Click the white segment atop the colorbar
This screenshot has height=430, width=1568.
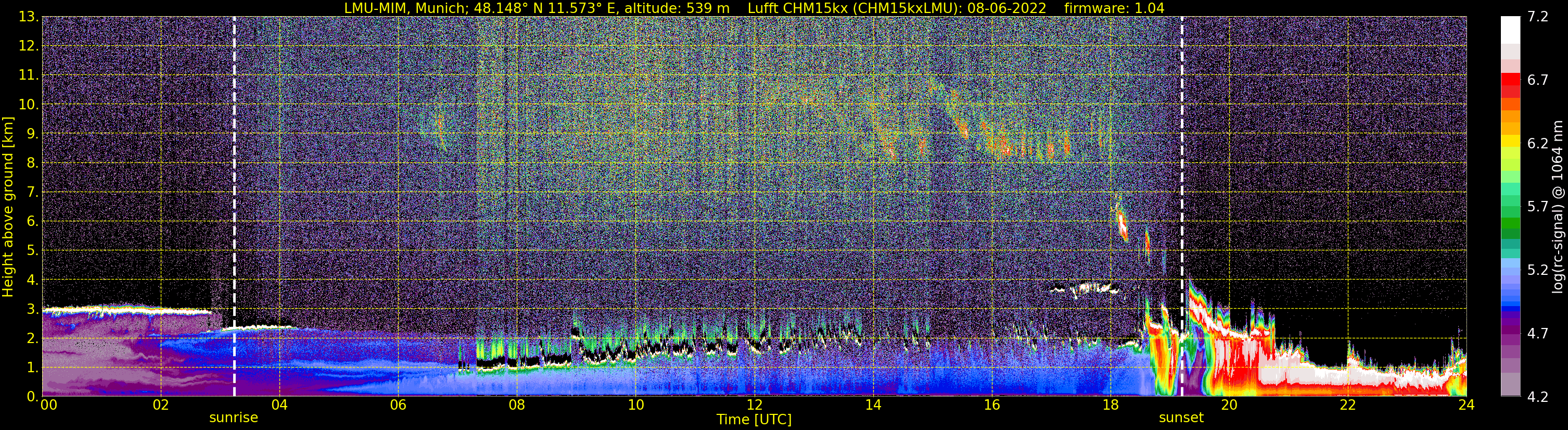click(1511, 30)
